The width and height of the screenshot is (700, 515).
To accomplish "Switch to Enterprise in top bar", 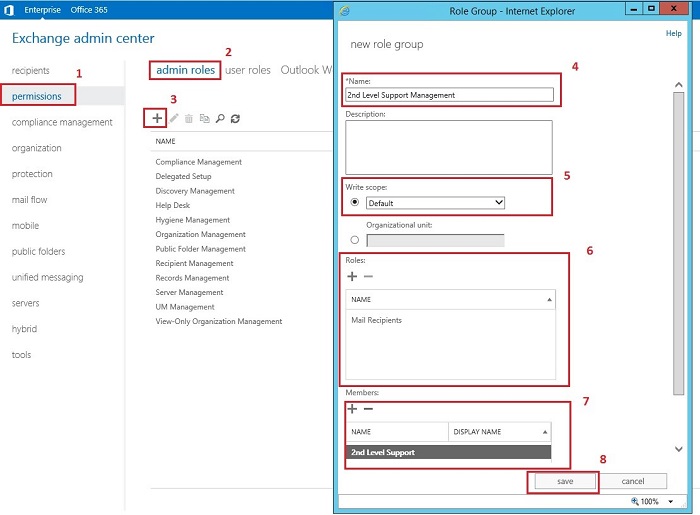I will tap(42, 10).
